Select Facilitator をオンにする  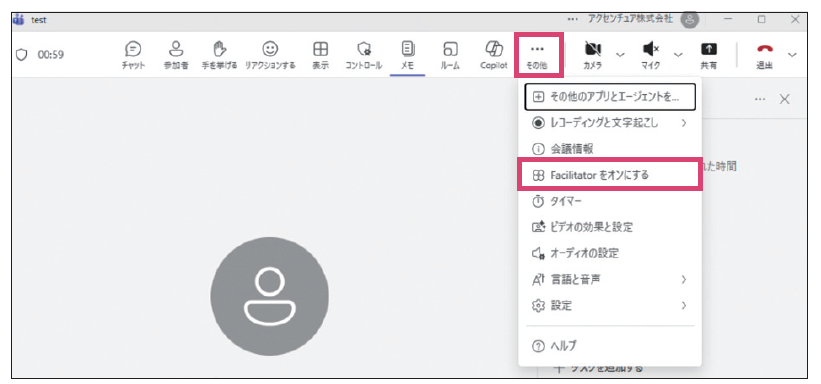tap(609, 175)
